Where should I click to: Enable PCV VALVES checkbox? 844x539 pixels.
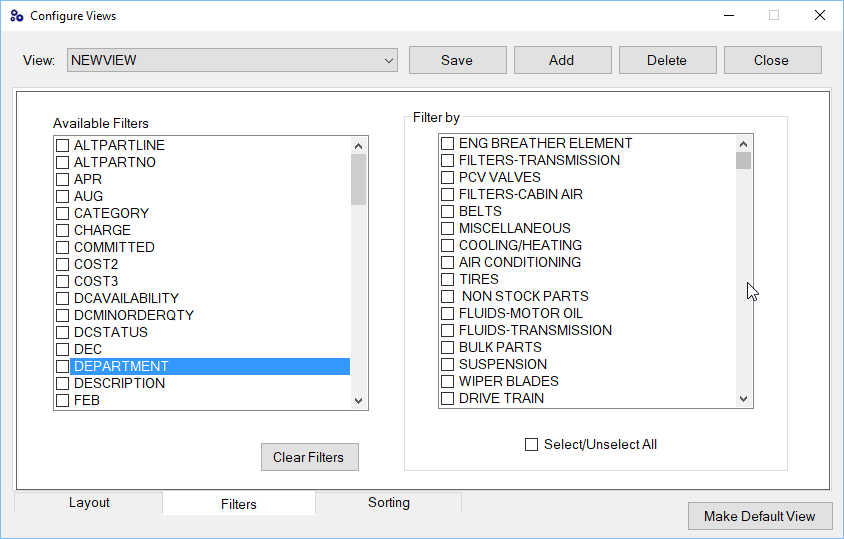[x=447, y=177]
